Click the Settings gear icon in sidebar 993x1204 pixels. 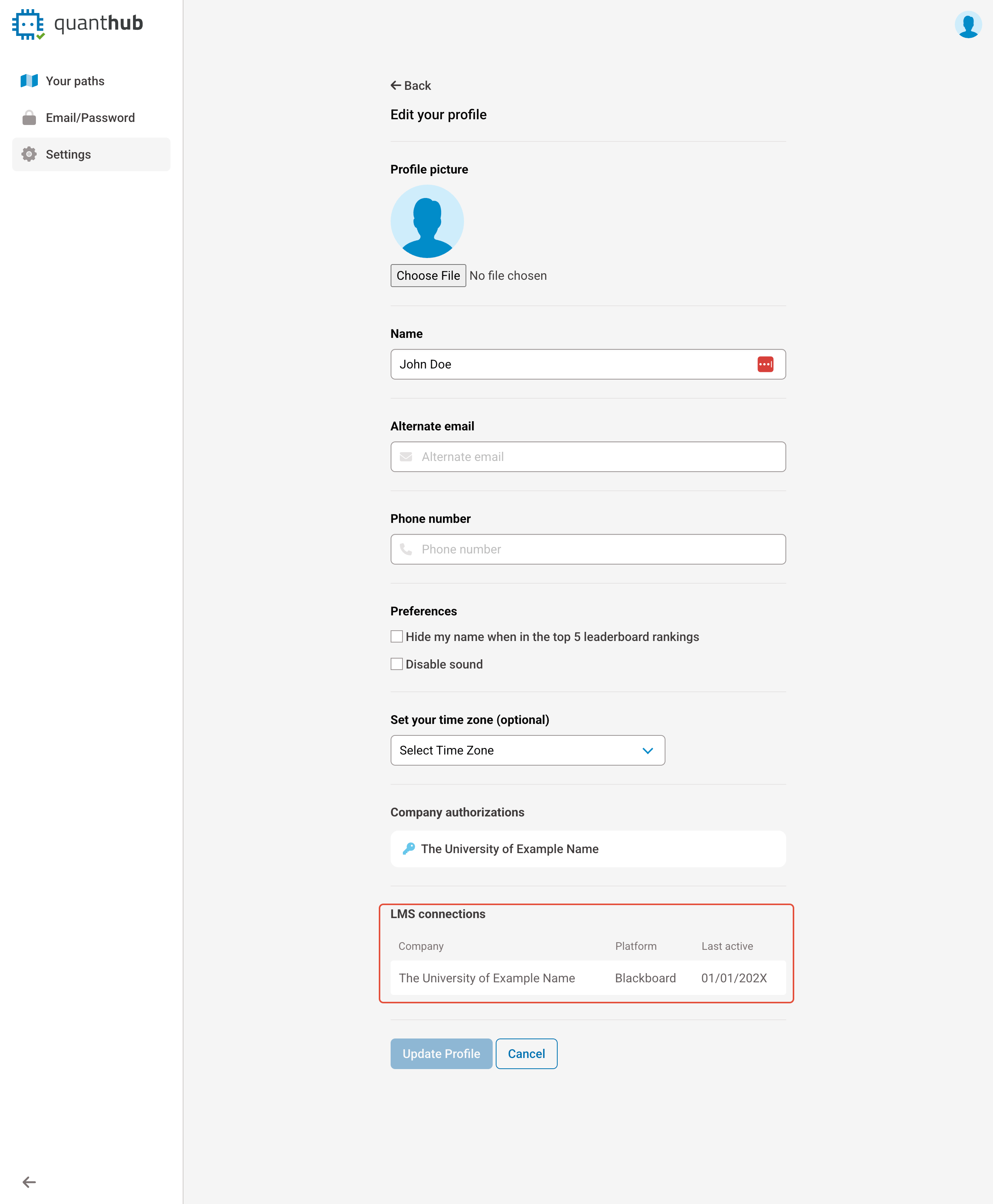pos(29,154)
